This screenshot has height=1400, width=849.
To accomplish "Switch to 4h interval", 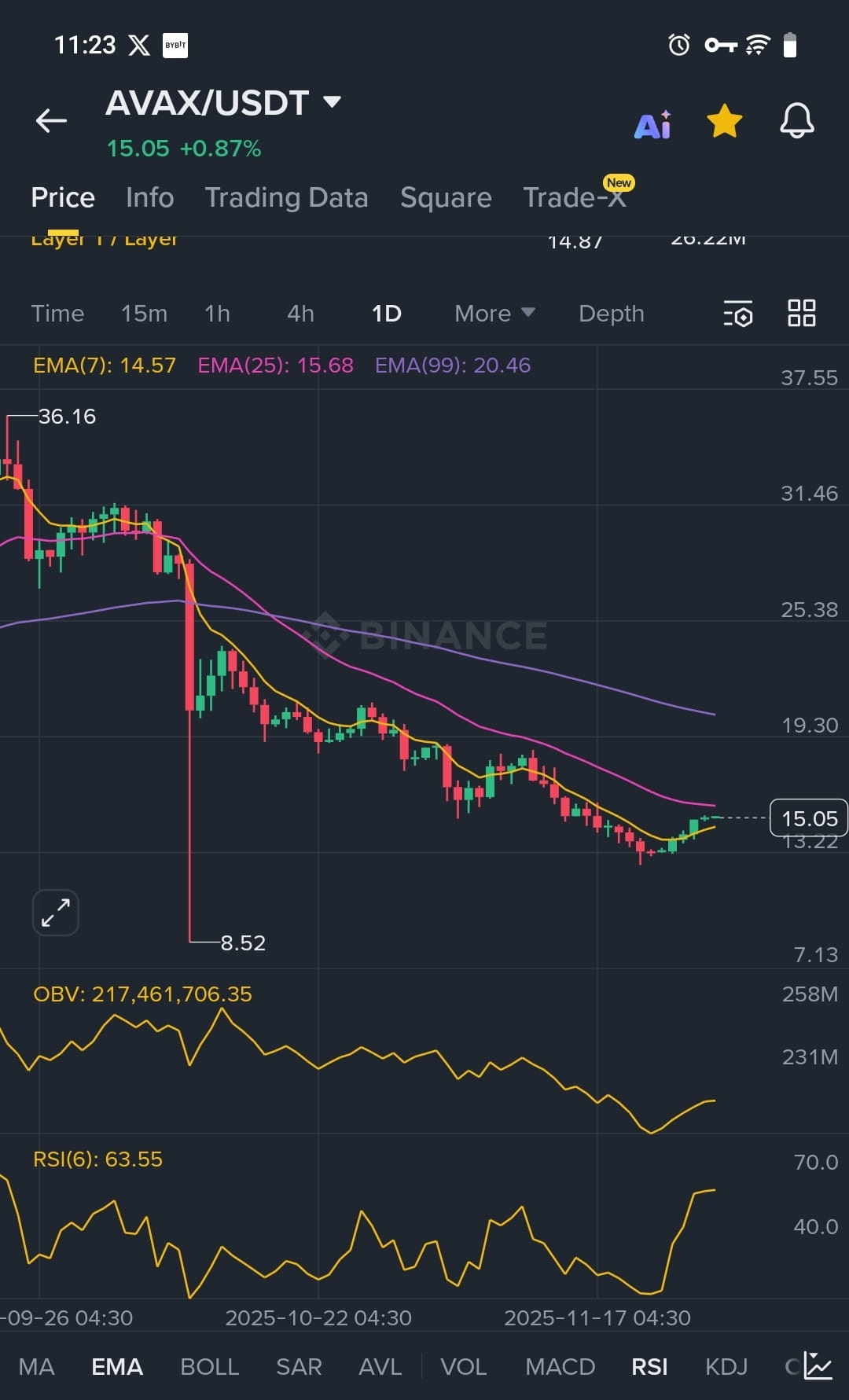I will click(x=301, y=314).
